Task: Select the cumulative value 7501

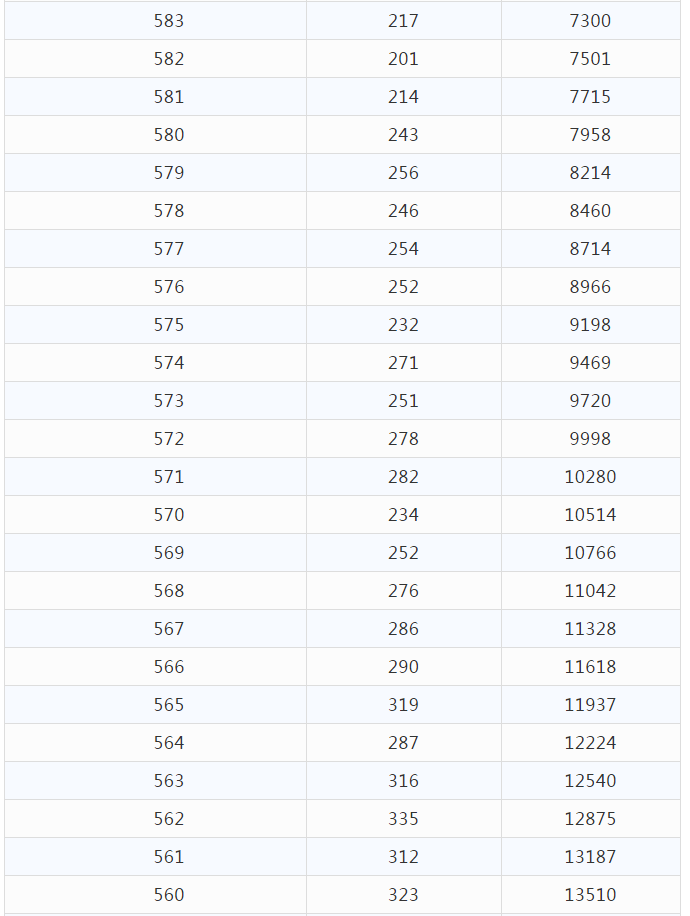Action: (590, 59)
